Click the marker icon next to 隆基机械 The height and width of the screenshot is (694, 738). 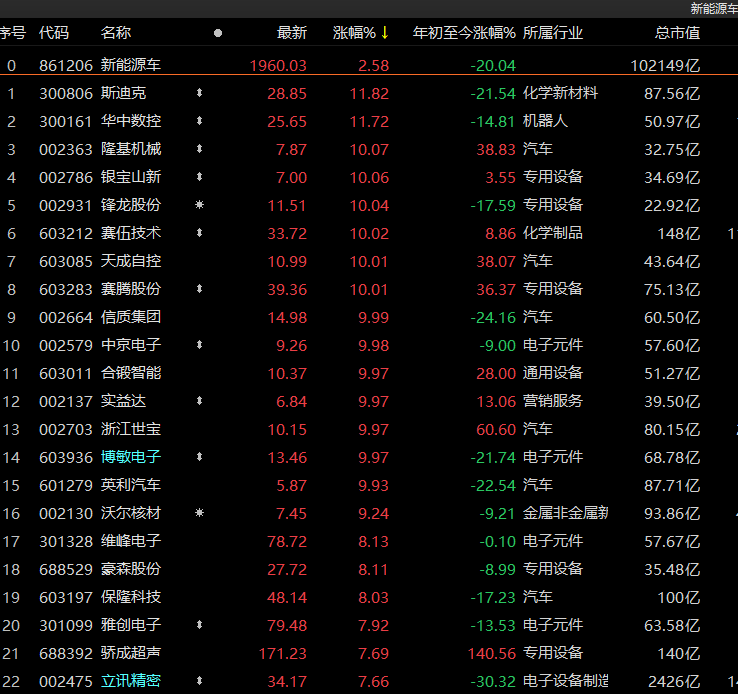tap(200, 149)
